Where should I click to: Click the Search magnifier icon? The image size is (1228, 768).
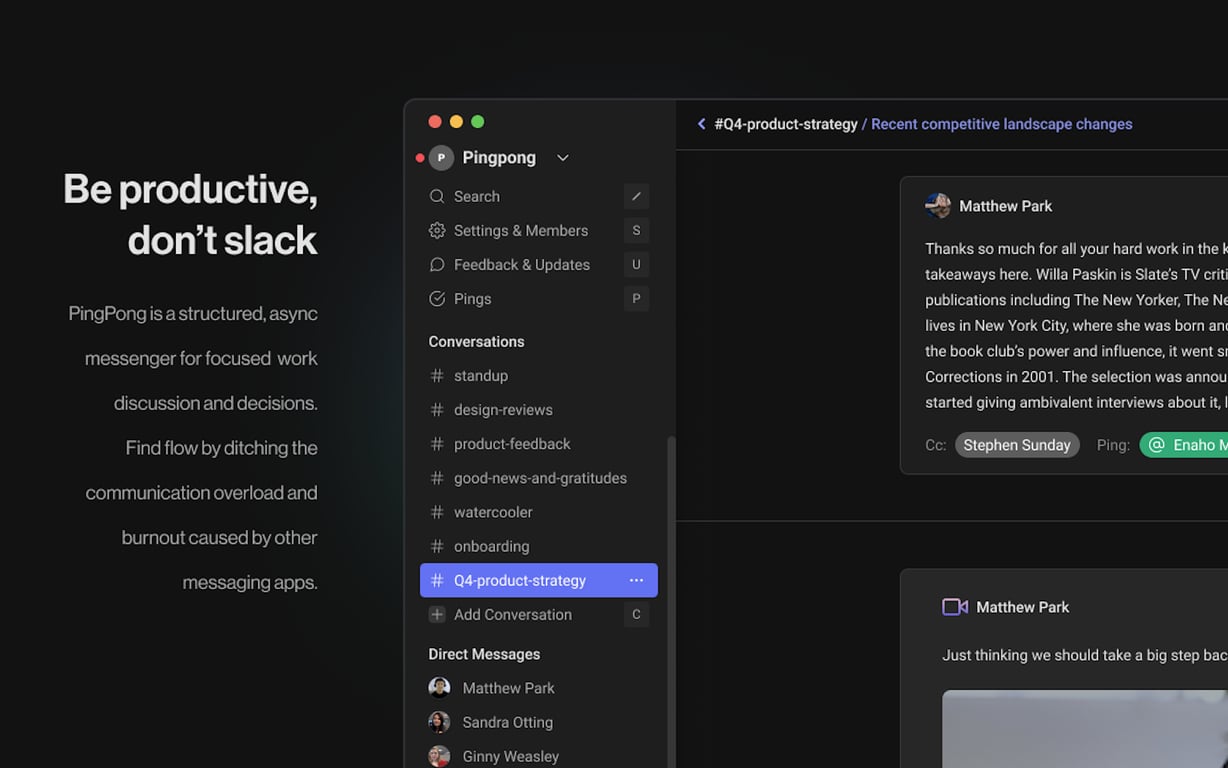pos(437,197)
